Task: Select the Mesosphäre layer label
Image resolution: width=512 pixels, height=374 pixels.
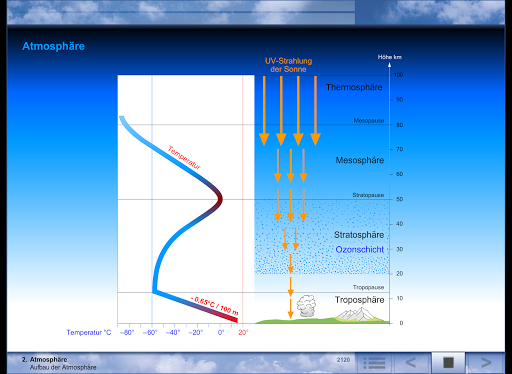Action: (360, 160)
